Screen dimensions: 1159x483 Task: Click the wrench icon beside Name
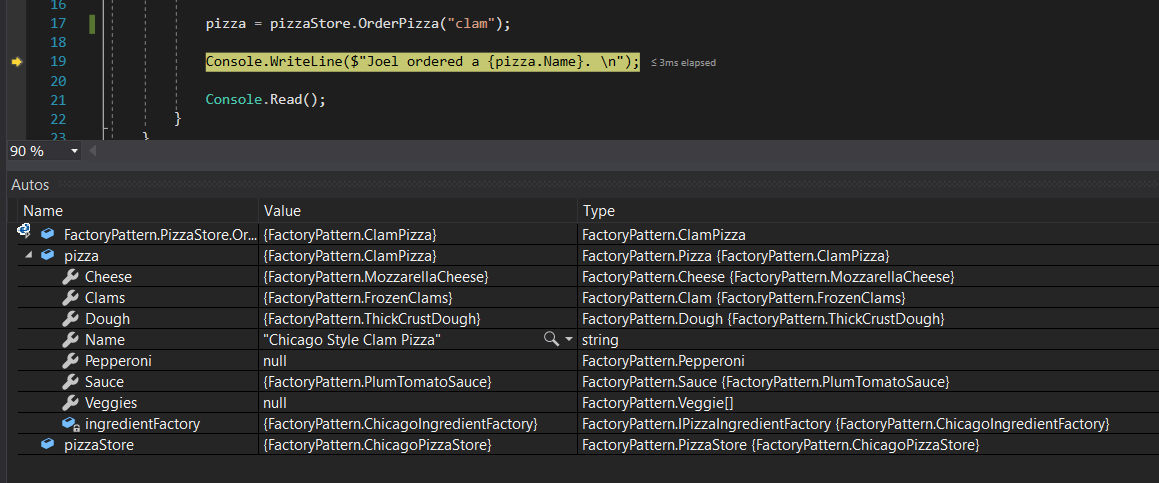tap(70, 340)
